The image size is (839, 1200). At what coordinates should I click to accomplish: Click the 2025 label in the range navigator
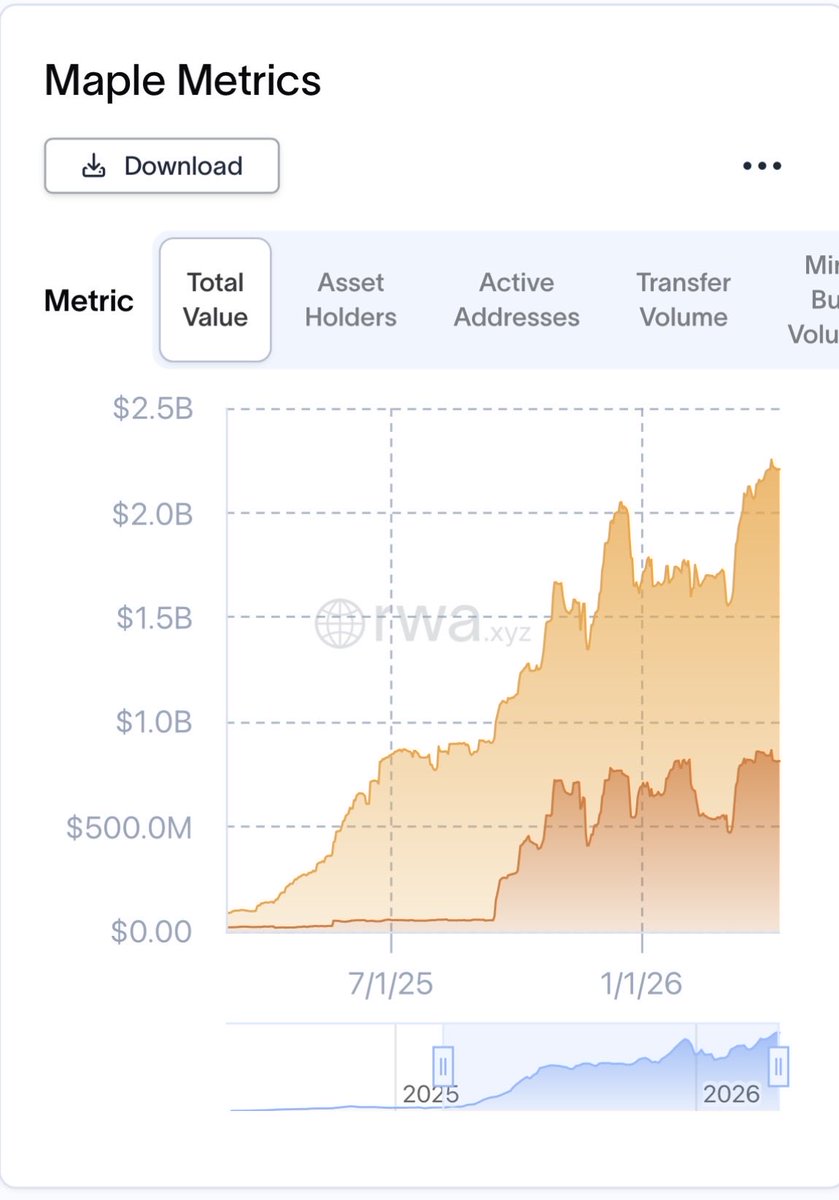click(x=431, y=1094)
